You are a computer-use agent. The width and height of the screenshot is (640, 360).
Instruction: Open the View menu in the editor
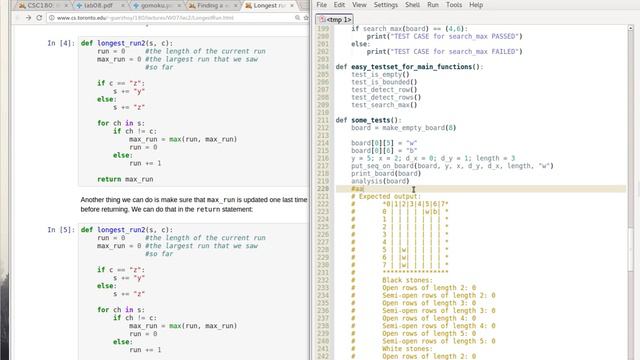click(x=359, y=5)
